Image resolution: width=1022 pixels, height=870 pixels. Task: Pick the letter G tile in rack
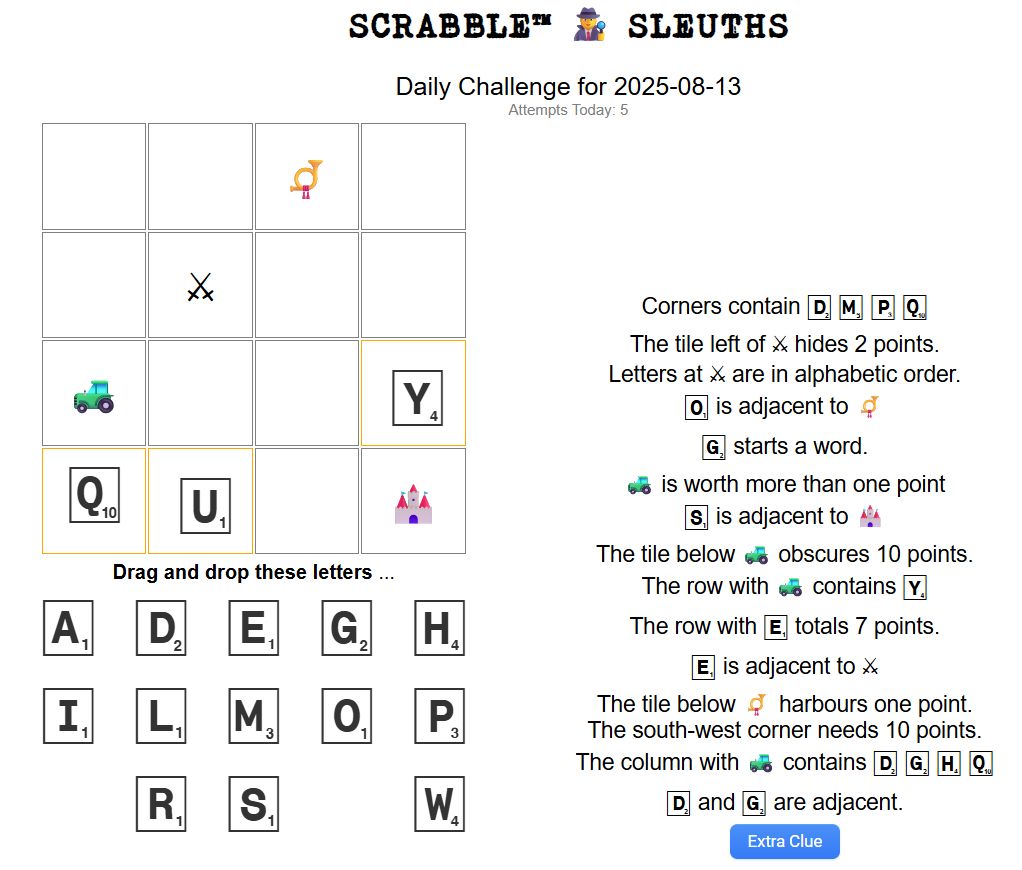coord(347,628)
